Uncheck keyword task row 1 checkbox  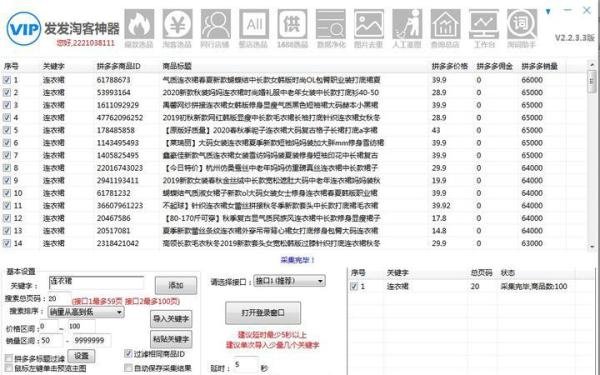coord(354,286)
